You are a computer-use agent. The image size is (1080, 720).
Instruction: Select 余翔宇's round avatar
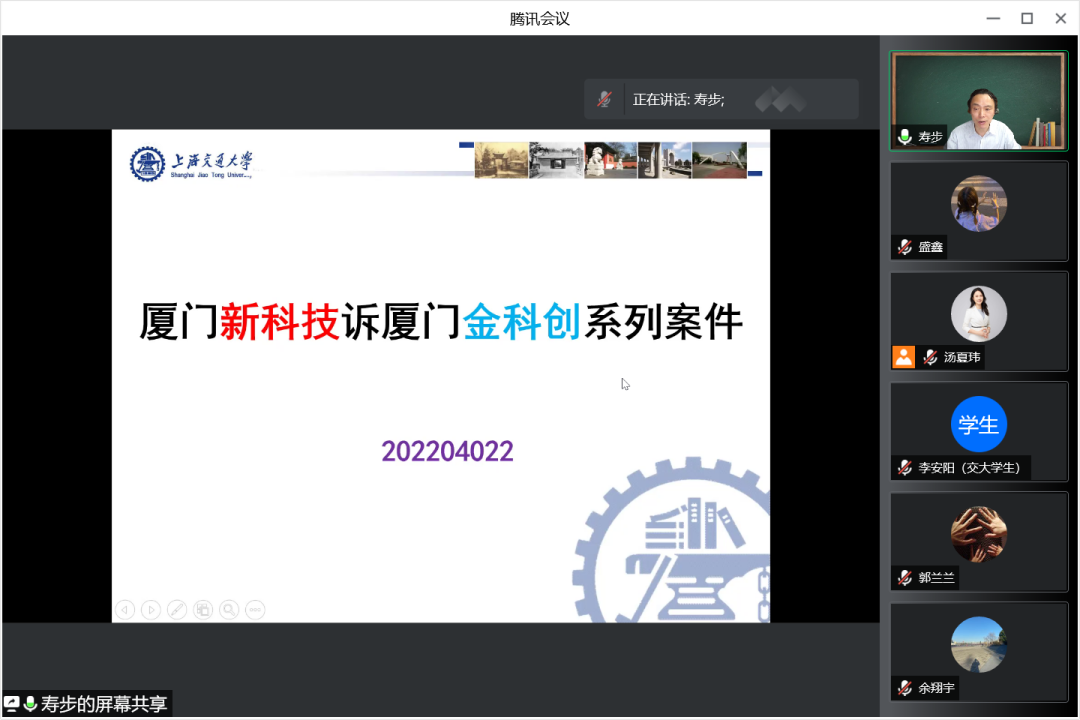[979, 644]
